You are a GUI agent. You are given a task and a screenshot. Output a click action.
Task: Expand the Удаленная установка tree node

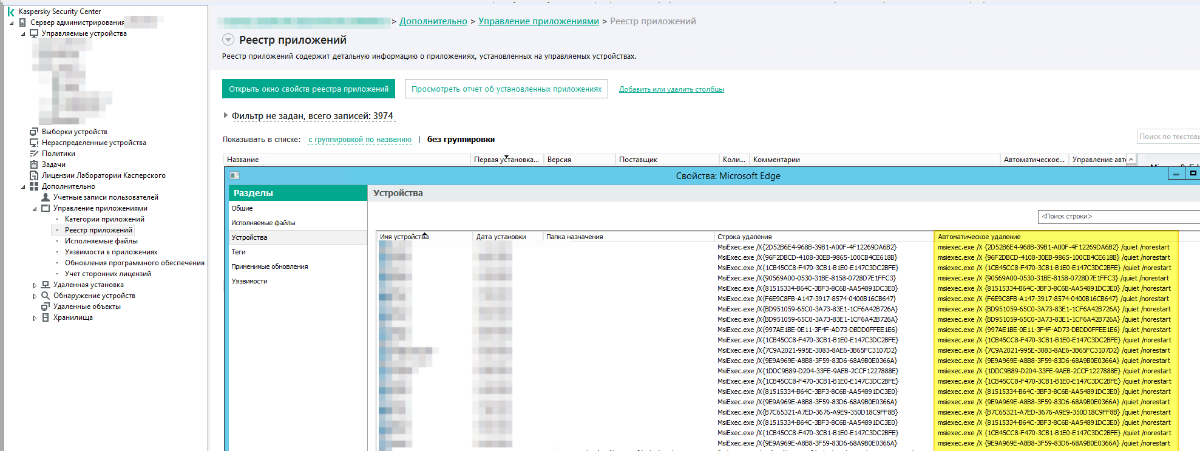pyautogui.click(x=35, y=285)
